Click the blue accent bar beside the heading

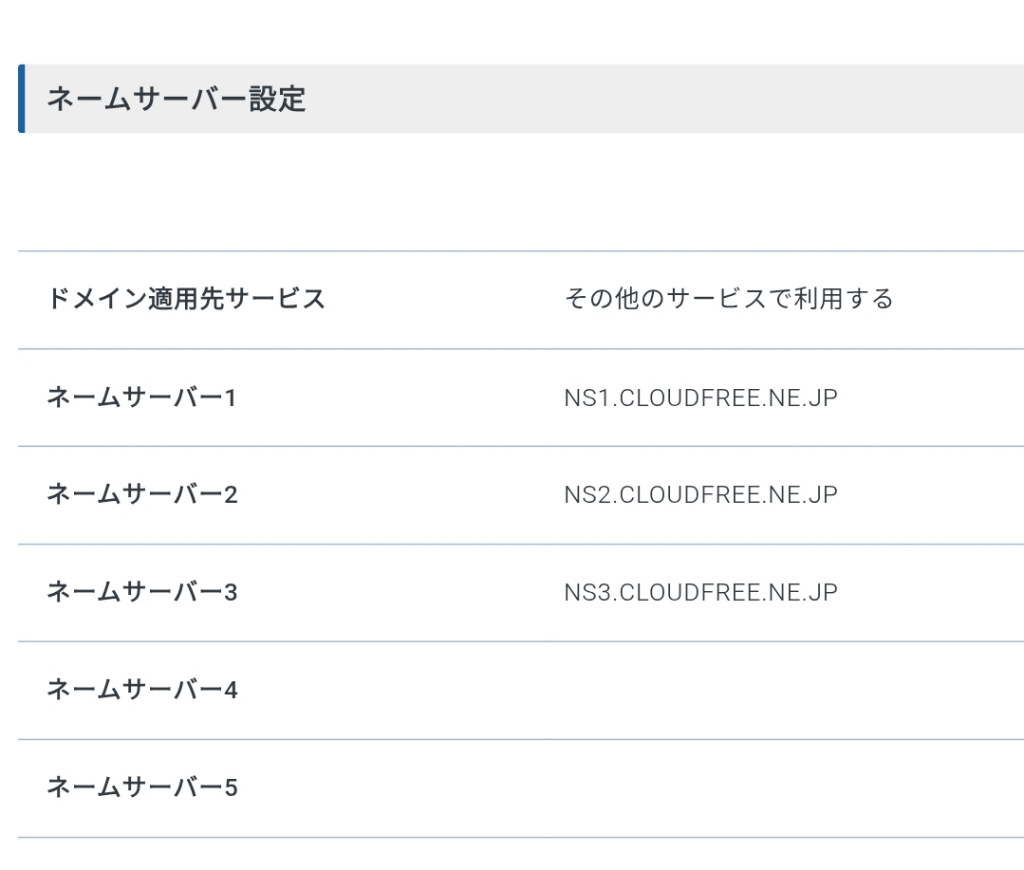(22, 99)
